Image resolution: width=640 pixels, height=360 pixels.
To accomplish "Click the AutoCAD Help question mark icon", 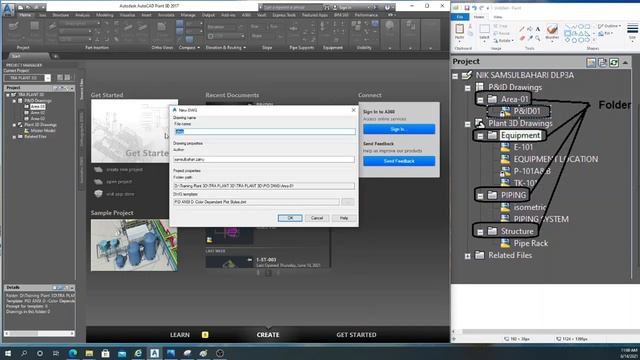I will click(x=387, y=7).
